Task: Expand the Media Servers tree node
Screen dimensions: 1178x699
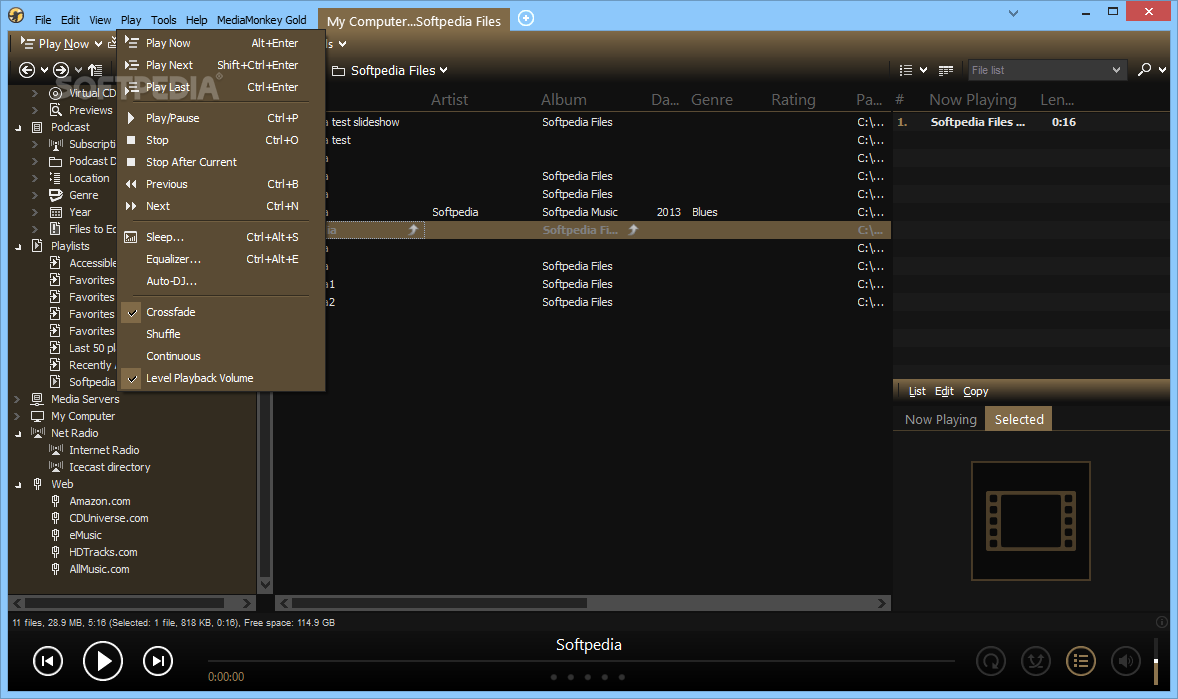Action: pyautogui.click(x=17, y=399)
